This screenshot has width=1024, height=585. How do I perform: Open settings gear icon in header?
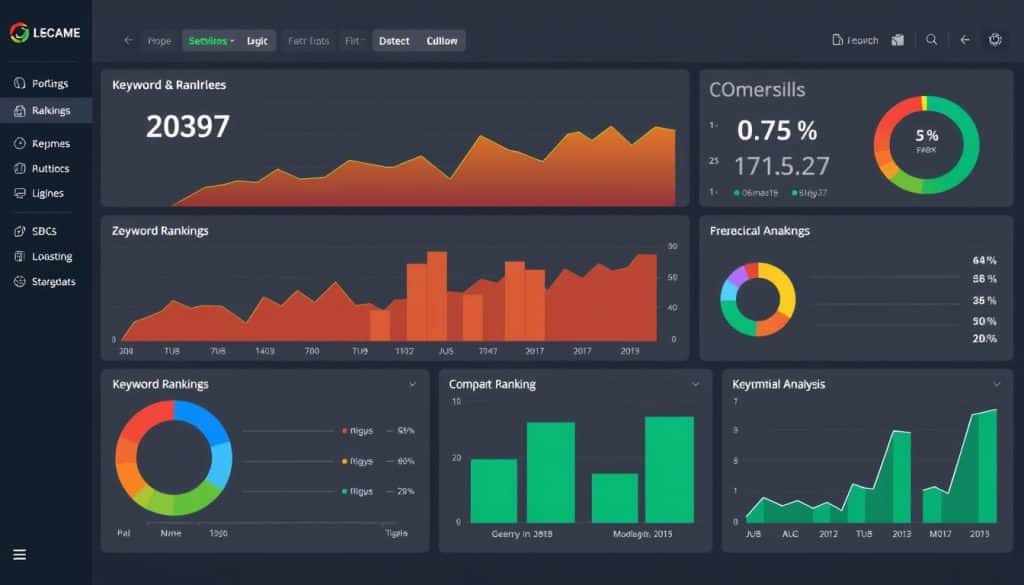995,40
